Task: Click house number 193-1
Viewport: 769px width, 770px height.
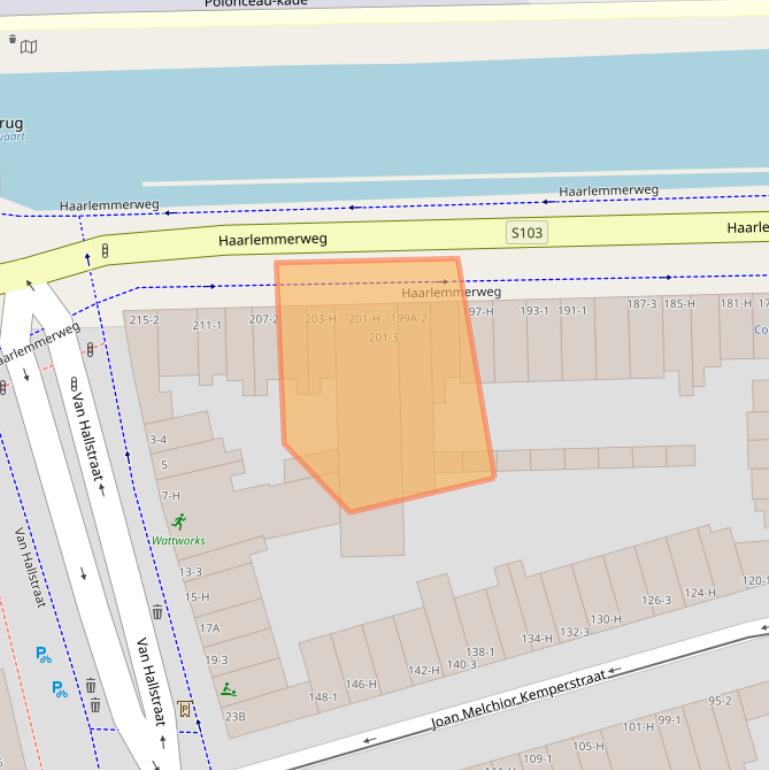Action: click(534, 311)
